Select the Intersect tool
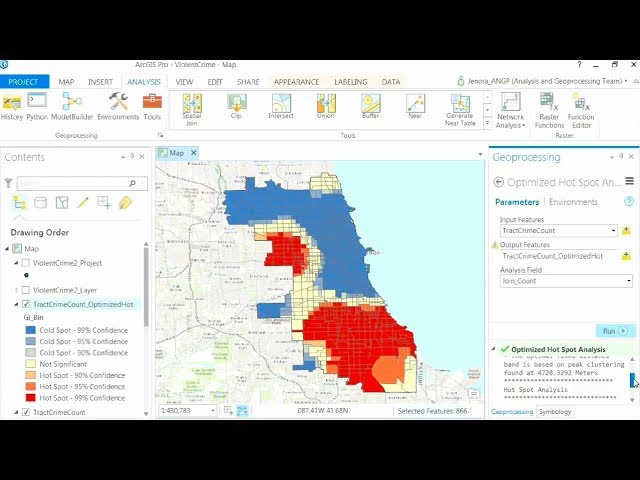Image resolution: width=640 pixels, height=480 pixels. pos(281,106)
